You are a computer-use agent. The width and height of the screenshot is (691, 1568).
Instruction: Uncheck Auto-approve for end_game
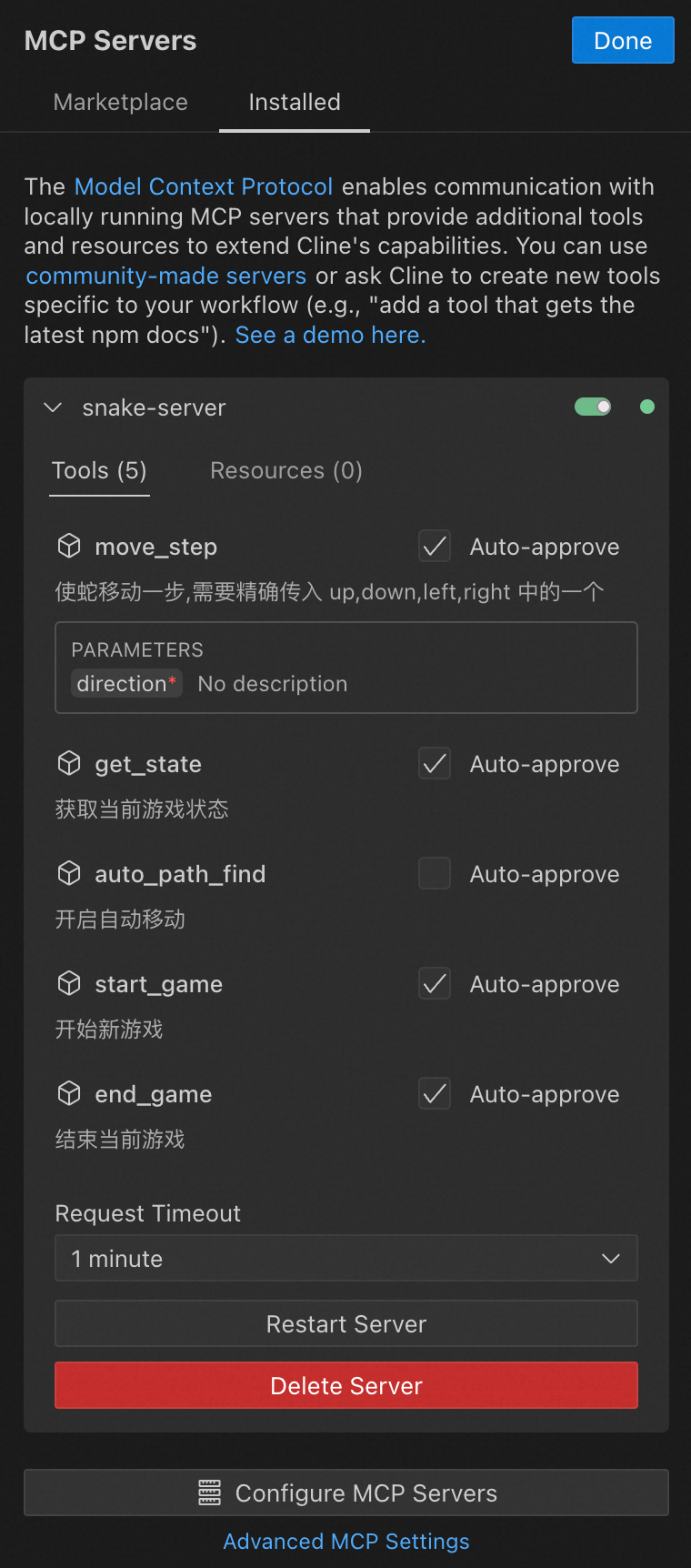point(435,1093)
